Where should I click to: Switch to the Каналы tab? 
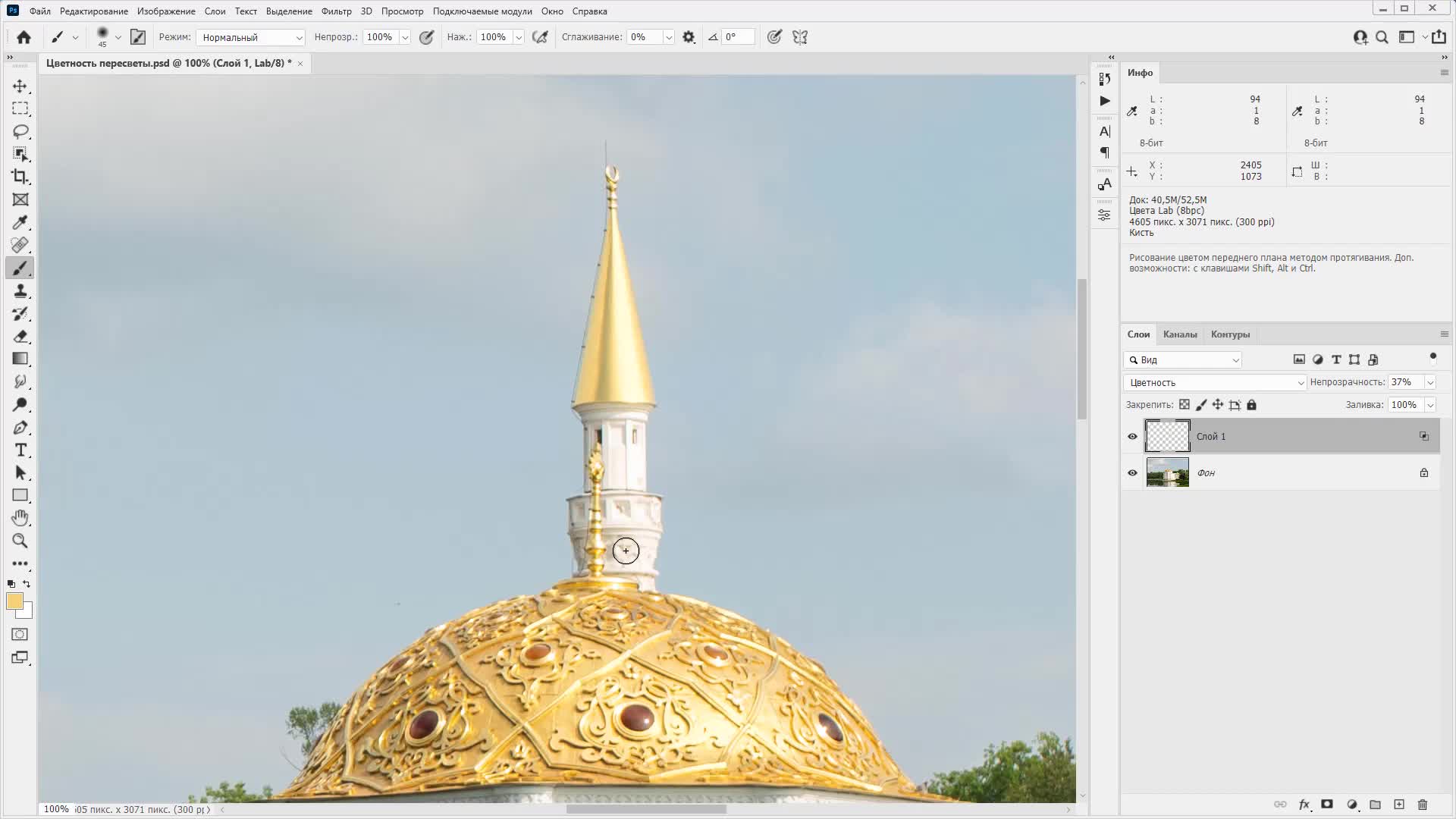(1180, 334)
